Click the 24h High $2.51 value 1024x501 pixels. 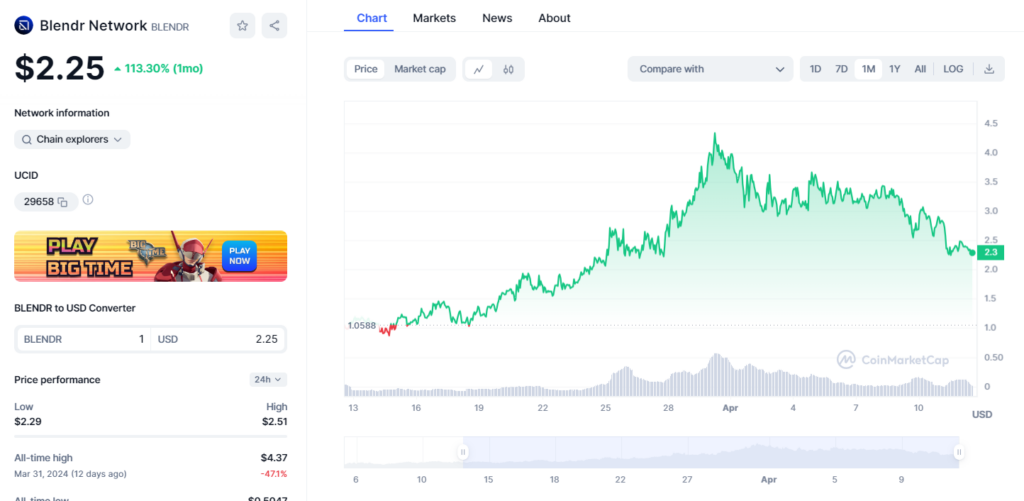[x=274, y=422]
